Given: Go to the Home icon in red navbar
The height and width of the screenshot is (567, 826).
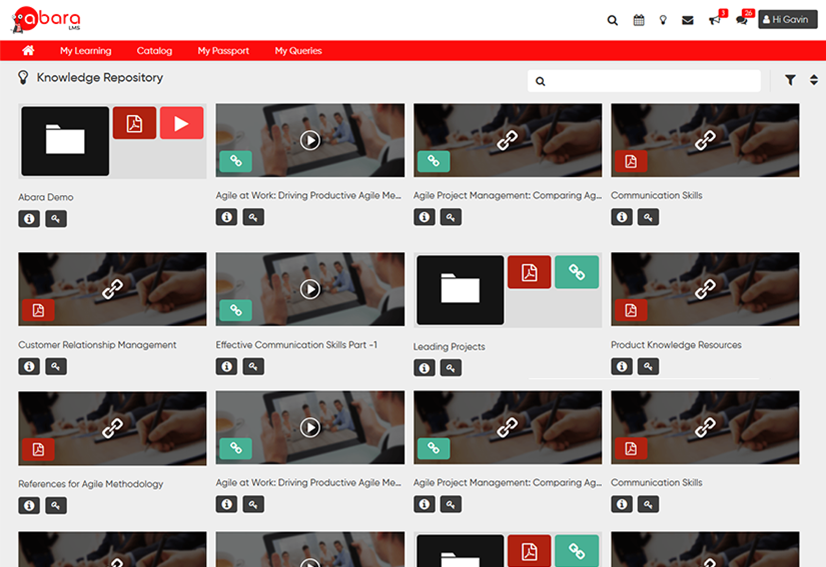Looking at the screenshot, I should tap(28, 51).
